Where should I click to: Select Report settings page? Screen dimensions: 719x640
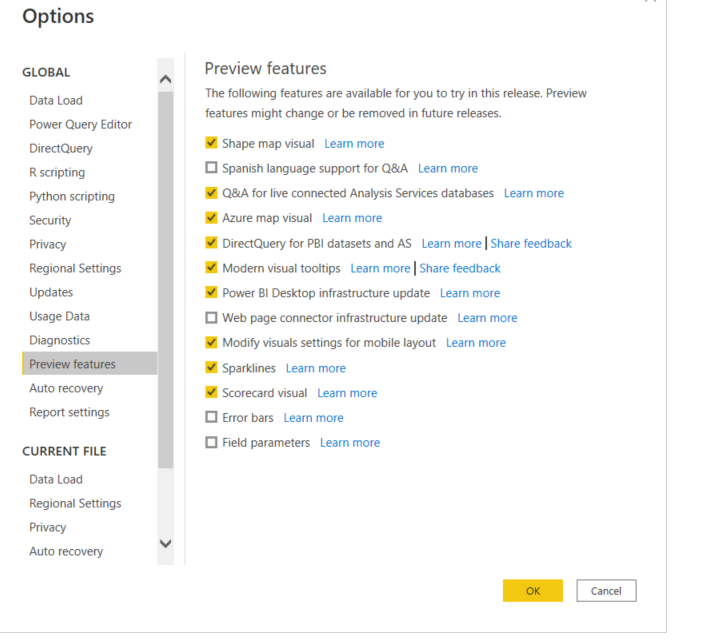click(69, 412)
